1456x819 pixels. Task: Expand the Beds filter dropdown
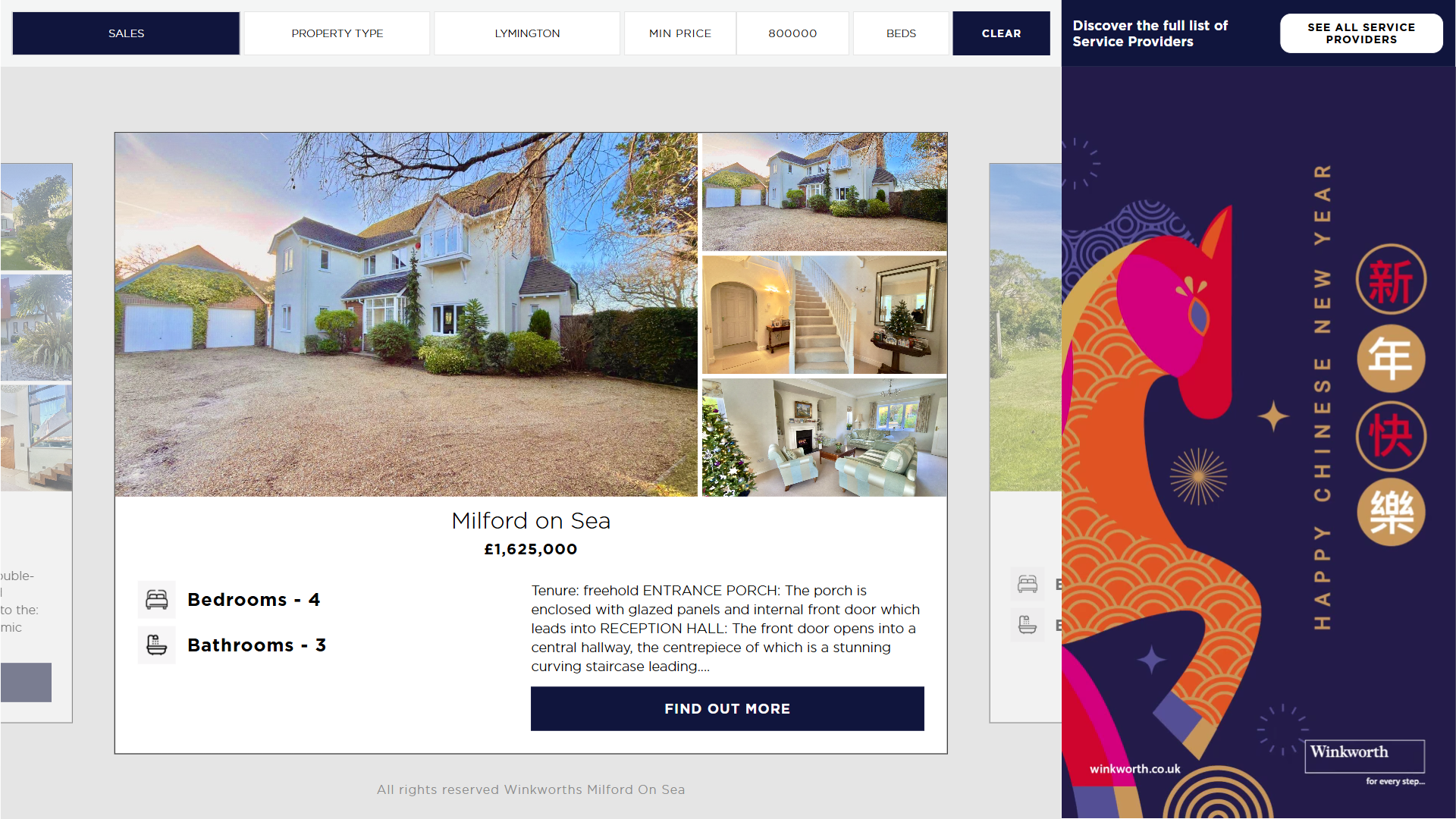(901, 33)
